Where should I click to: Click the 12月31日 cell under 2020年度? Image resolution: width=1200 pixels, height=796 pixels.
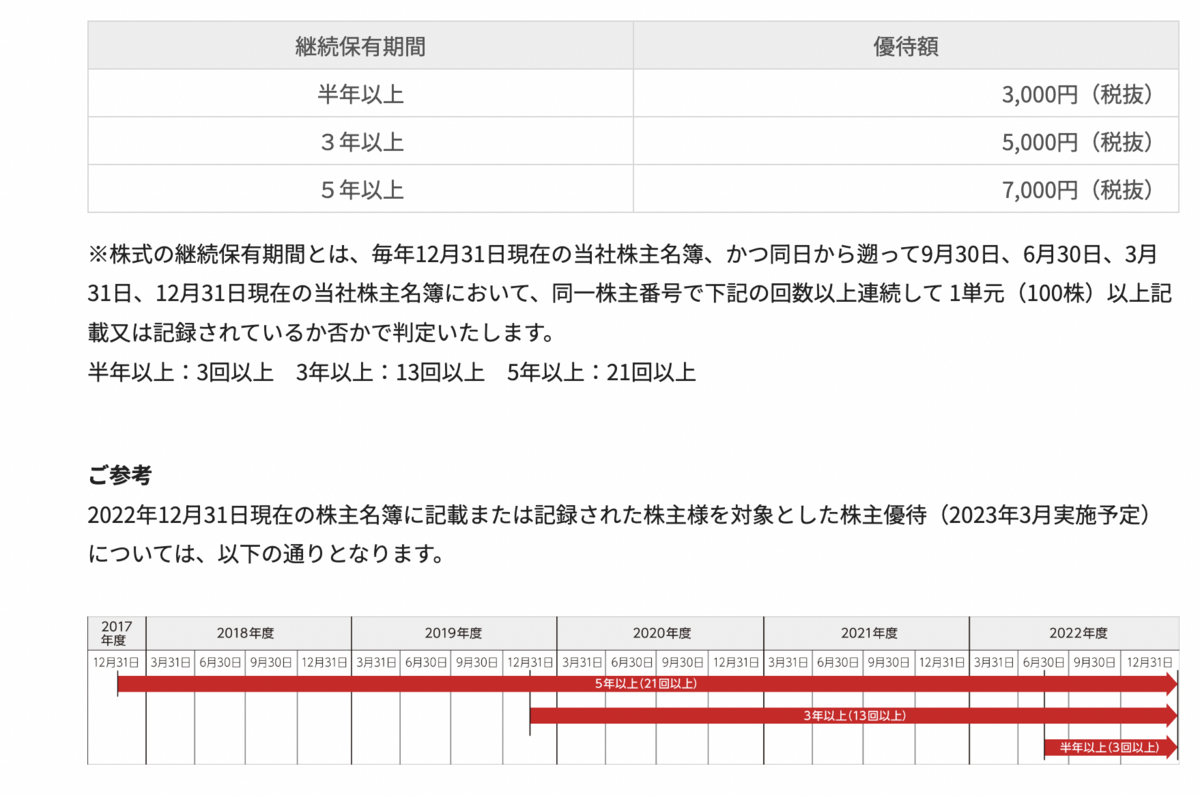736,661
